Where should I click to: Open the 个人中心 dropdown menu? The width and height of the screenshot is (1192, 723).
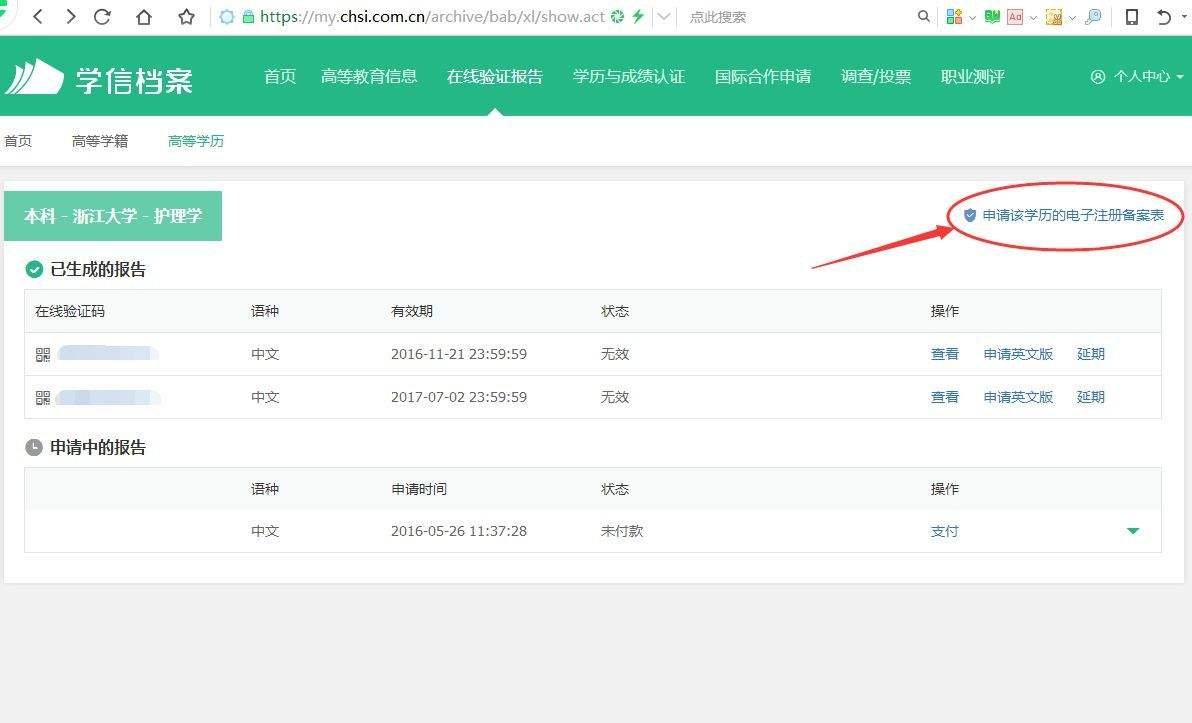1140,76
